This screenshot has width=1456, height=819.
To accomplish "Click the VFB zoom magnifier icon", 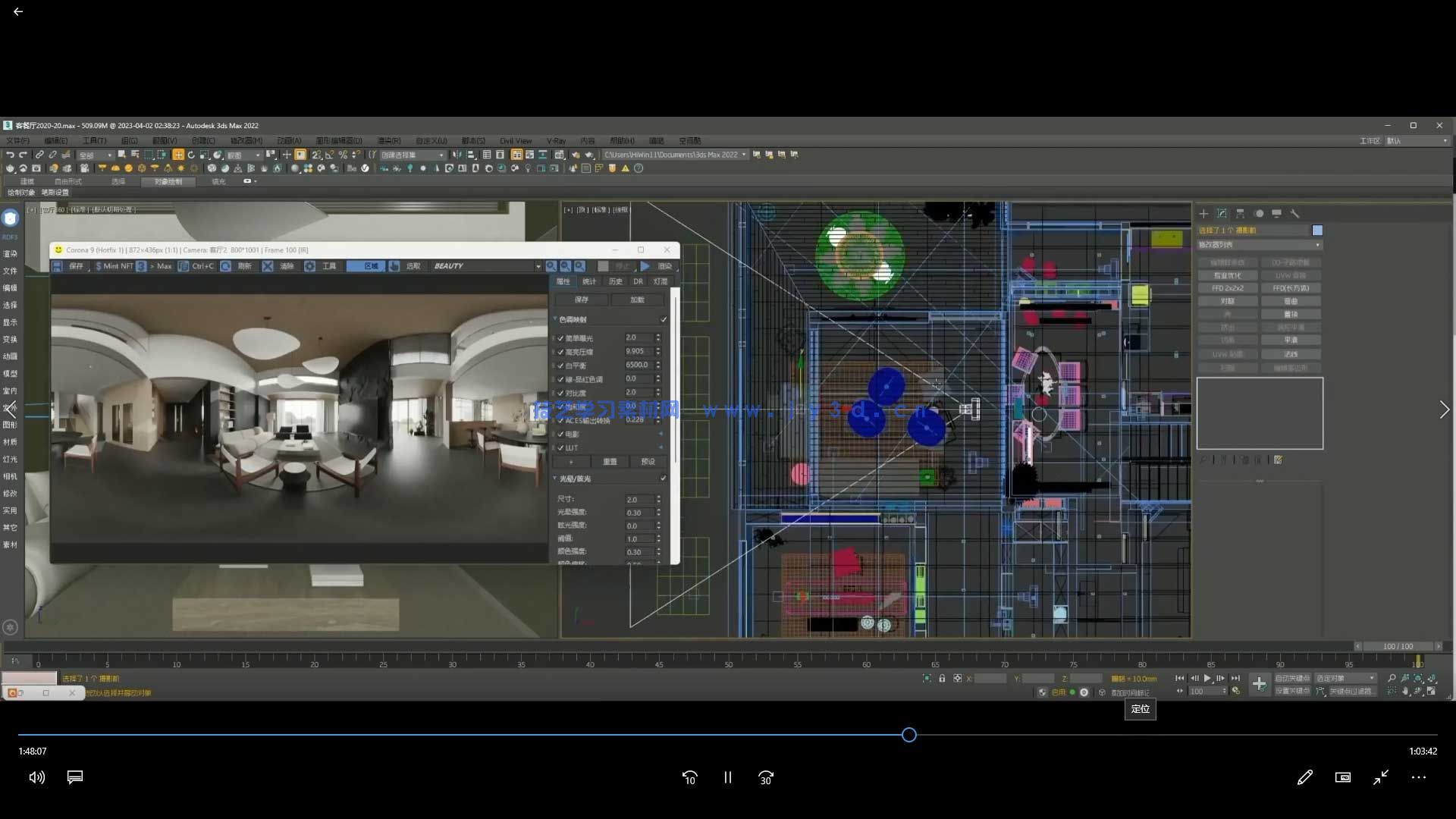I will (551, 266).
